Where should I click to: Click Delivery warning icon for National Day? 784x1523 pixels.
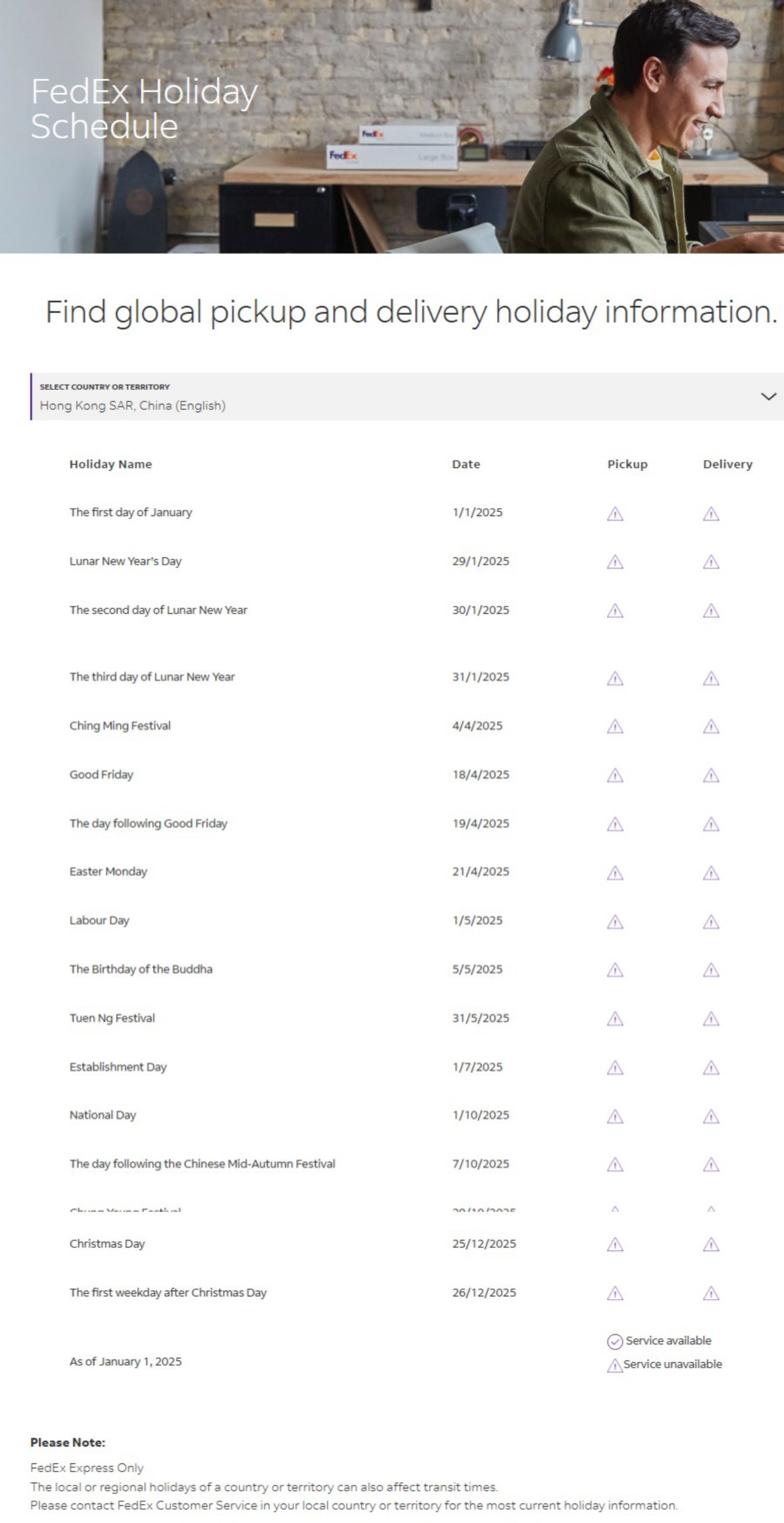coord(711,1116)
